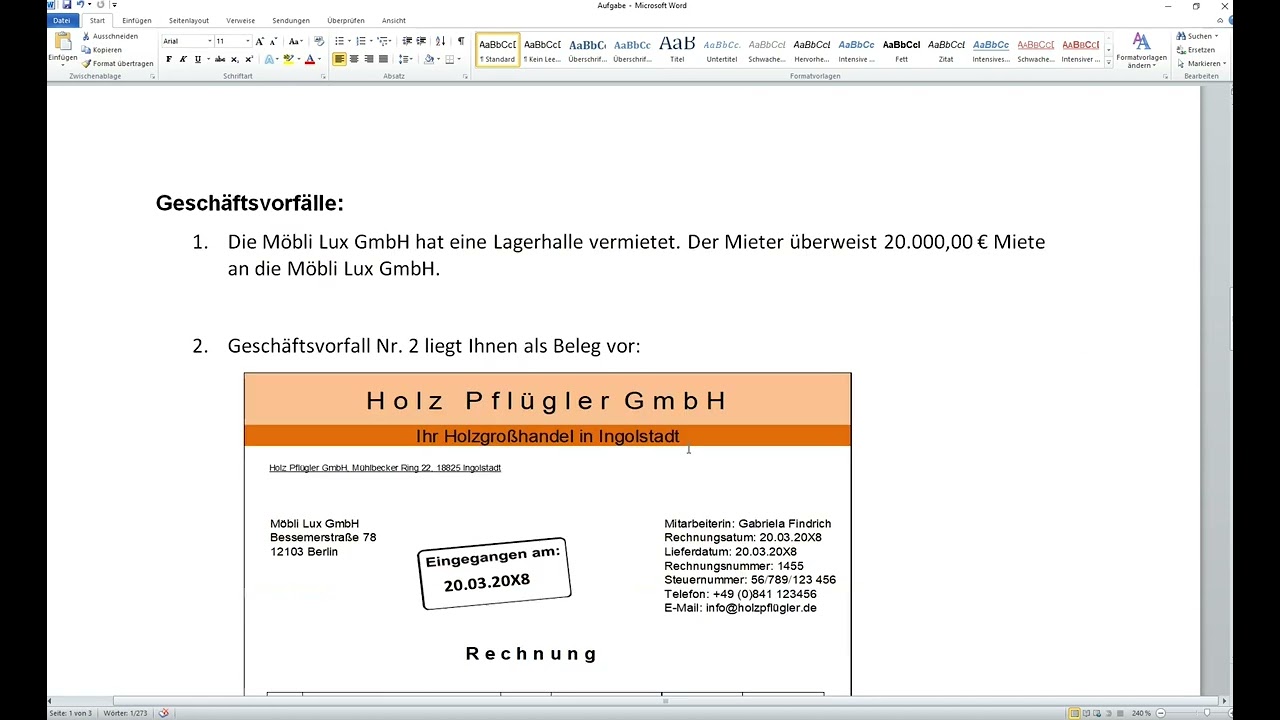Screen dimensions: 1280x720
Task: Open the Schriftart dialog launcher
Action: (x=323, y=76)
